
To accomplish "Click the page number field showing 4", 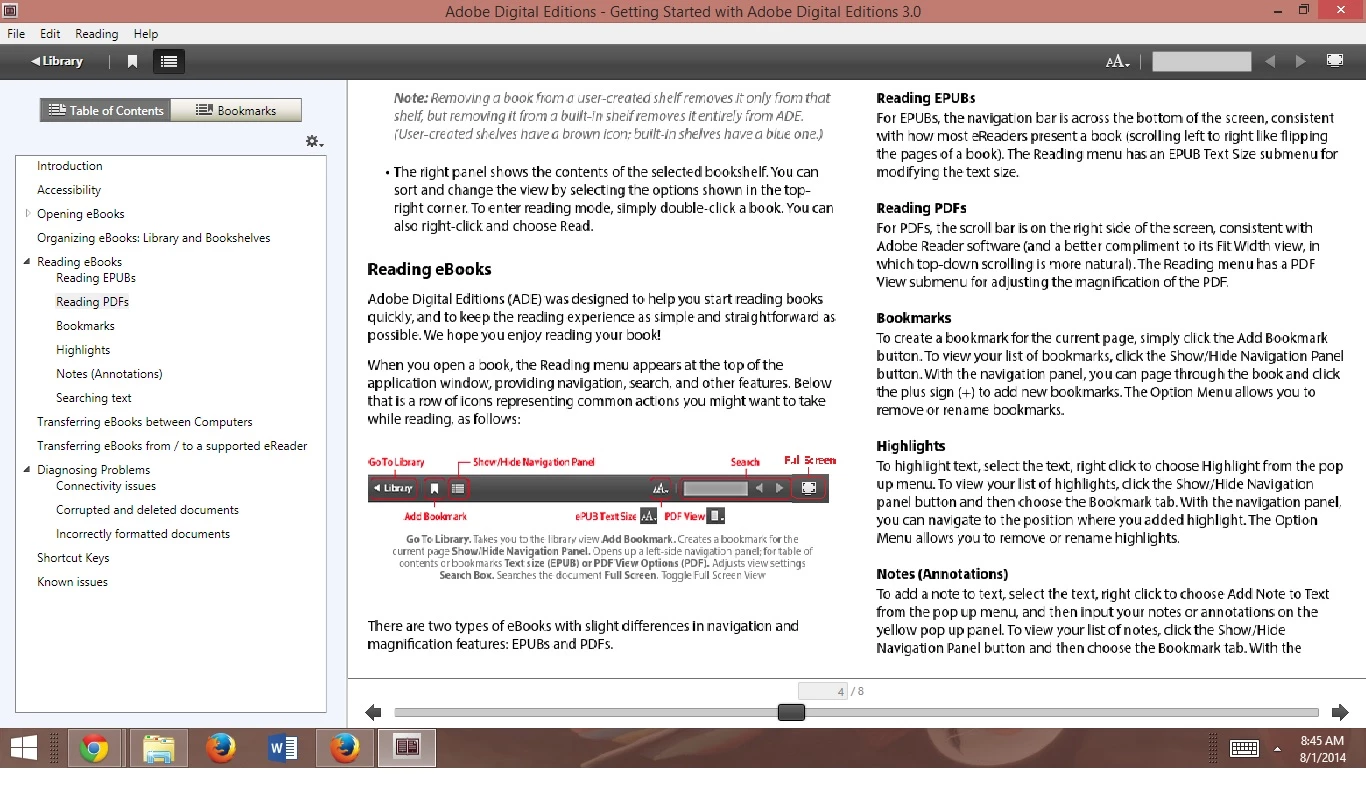I will click(x=823, y=691).
